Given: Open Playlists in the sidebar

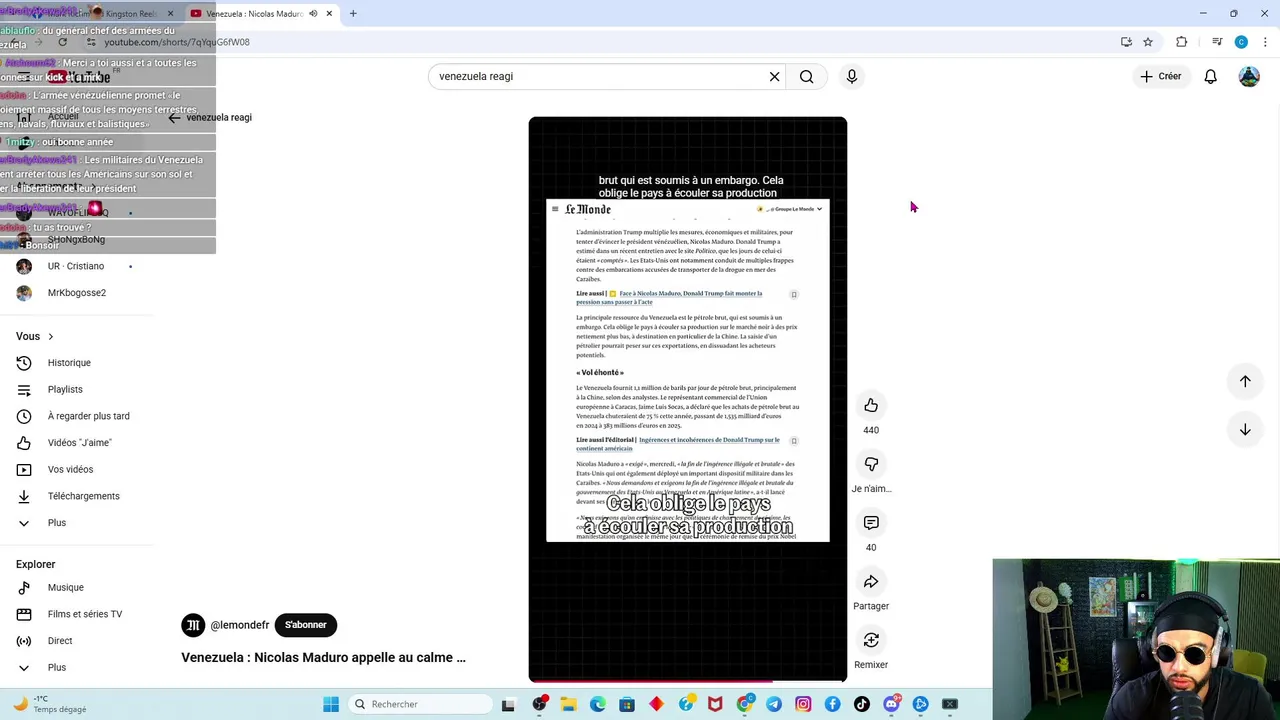Looking at the screenshot, I should [x=65, y=389].
